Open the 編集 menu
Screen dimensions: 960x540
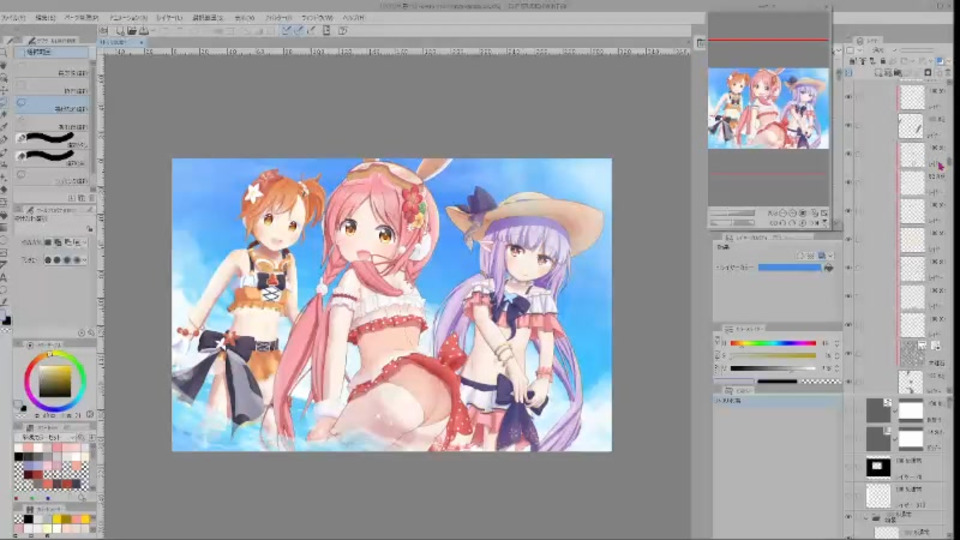pyautogui.click(x=45, y=18)
